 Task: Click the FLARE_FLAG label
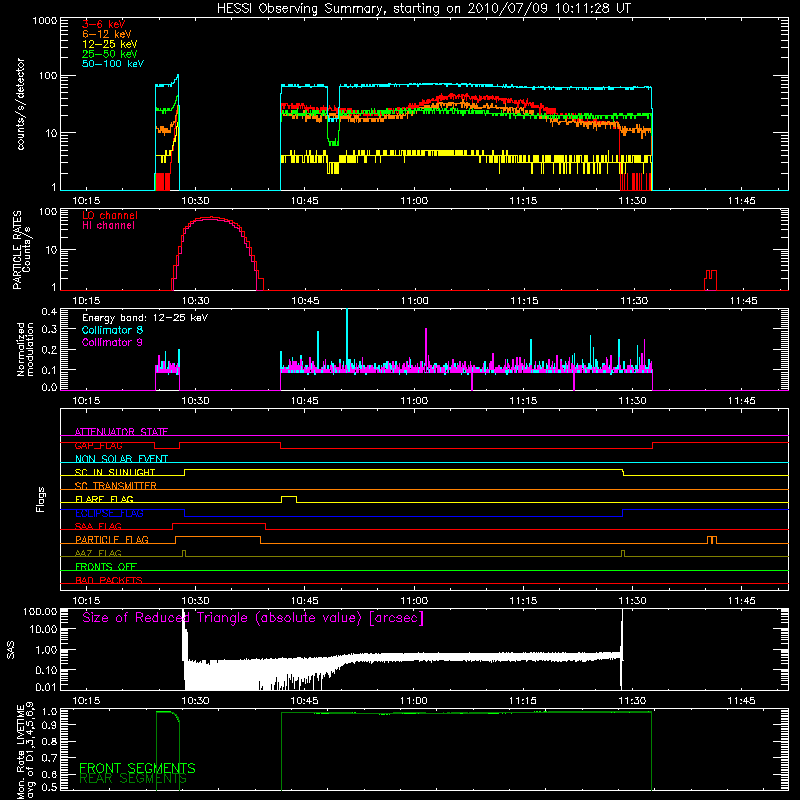(104, 499)
